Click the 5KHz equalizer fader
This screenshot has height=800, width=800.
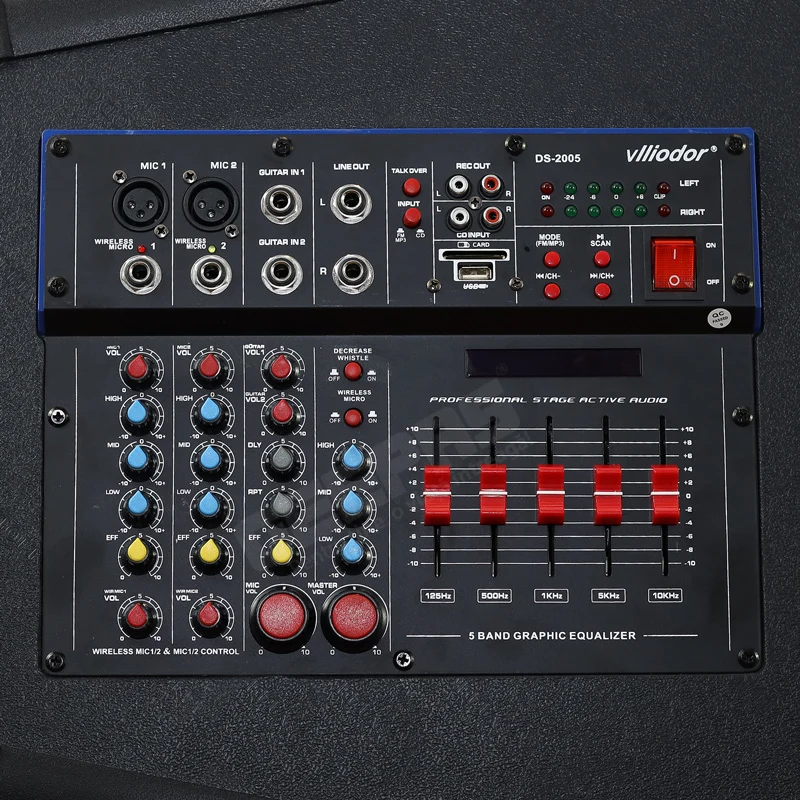pos(608,495)
